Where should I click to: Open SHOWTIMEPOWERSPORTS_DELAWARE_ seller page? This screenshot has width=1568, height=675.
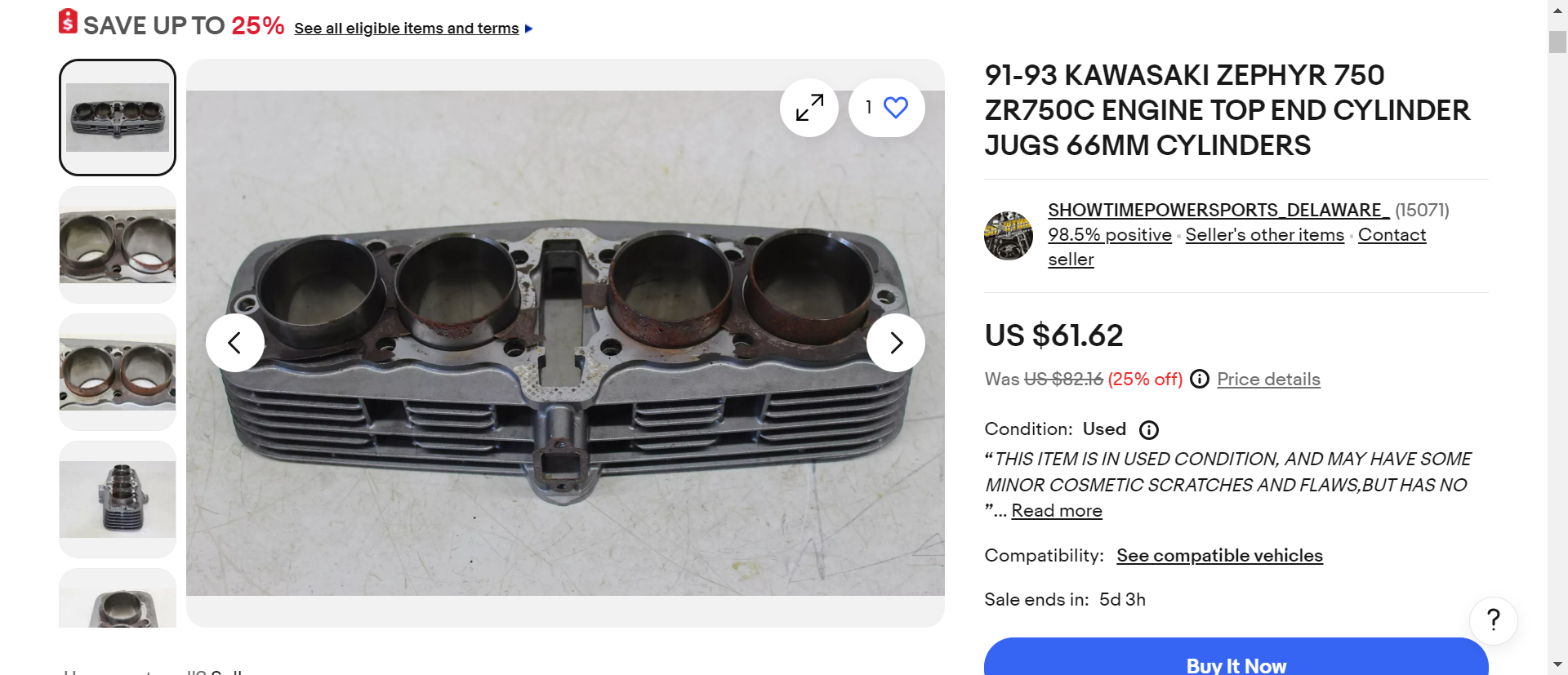point(1218,211)
